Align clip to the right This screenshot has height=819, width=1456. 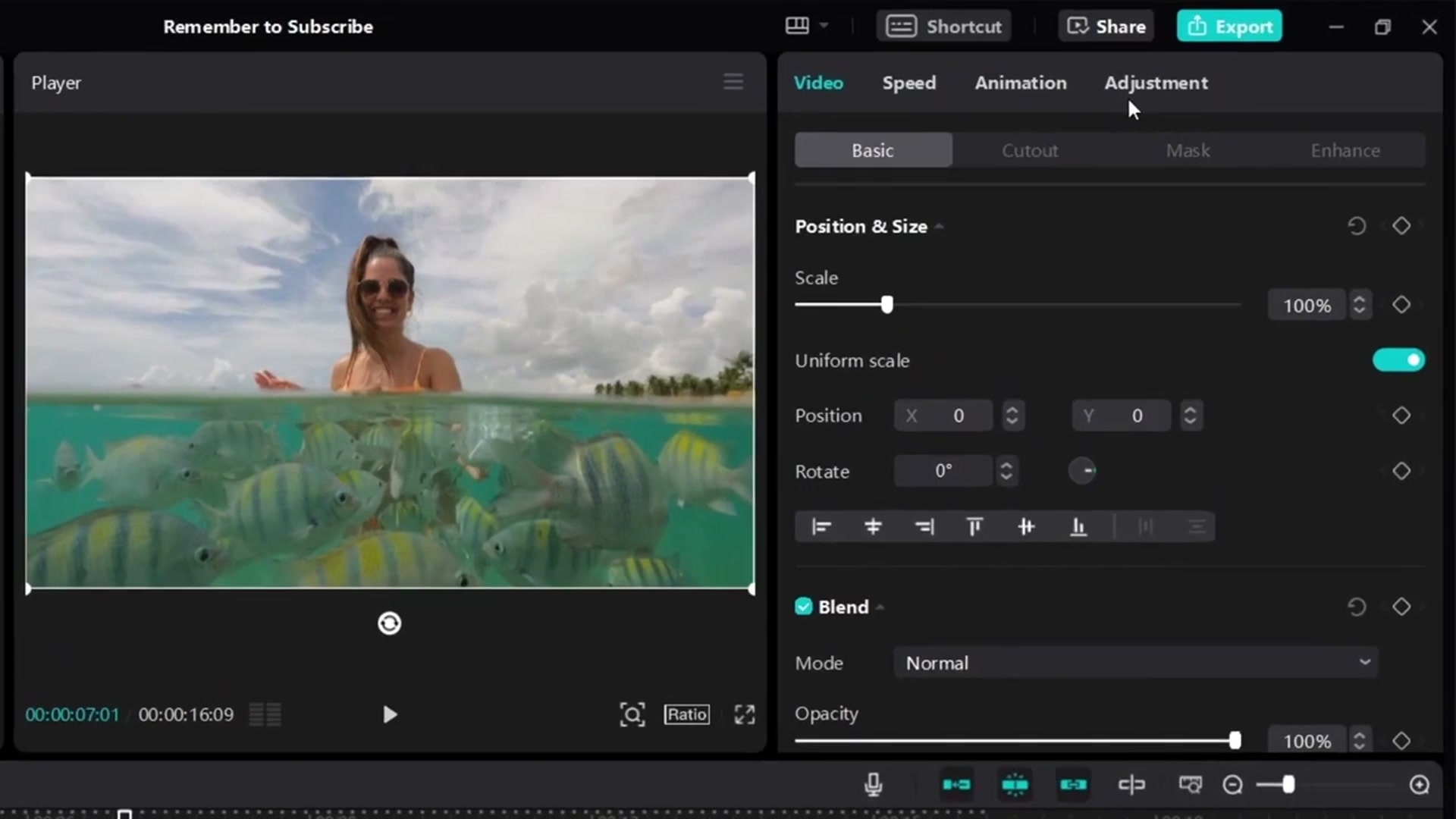[x=924, y=526]
